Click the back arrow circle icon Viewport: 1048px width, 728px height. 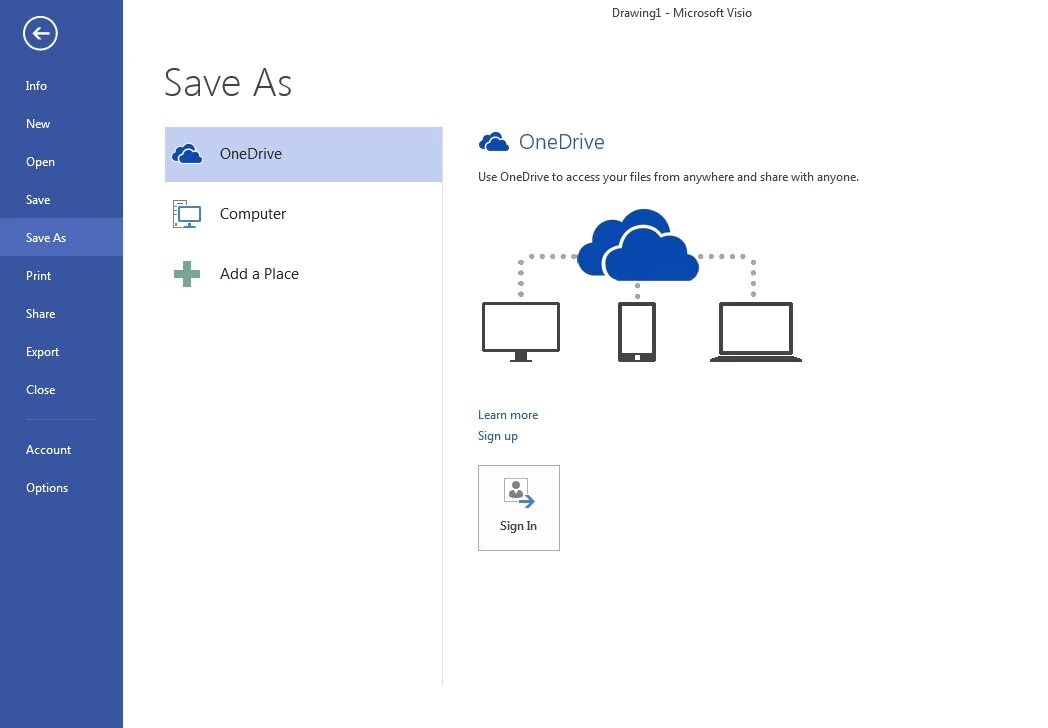[x=40, y=33]
